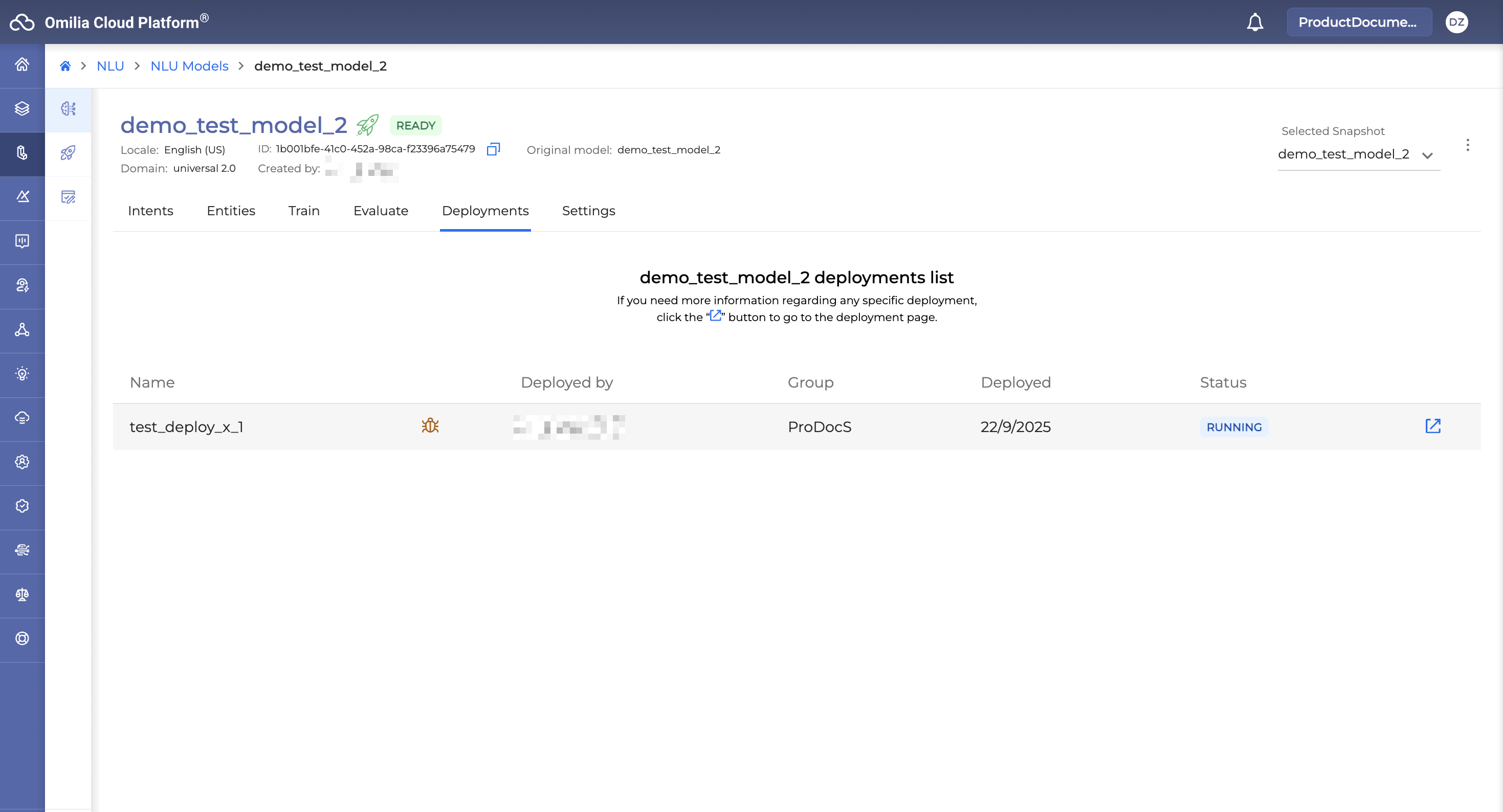Open the test_deploy_x_1 deployment page icon

(1432, 426)
